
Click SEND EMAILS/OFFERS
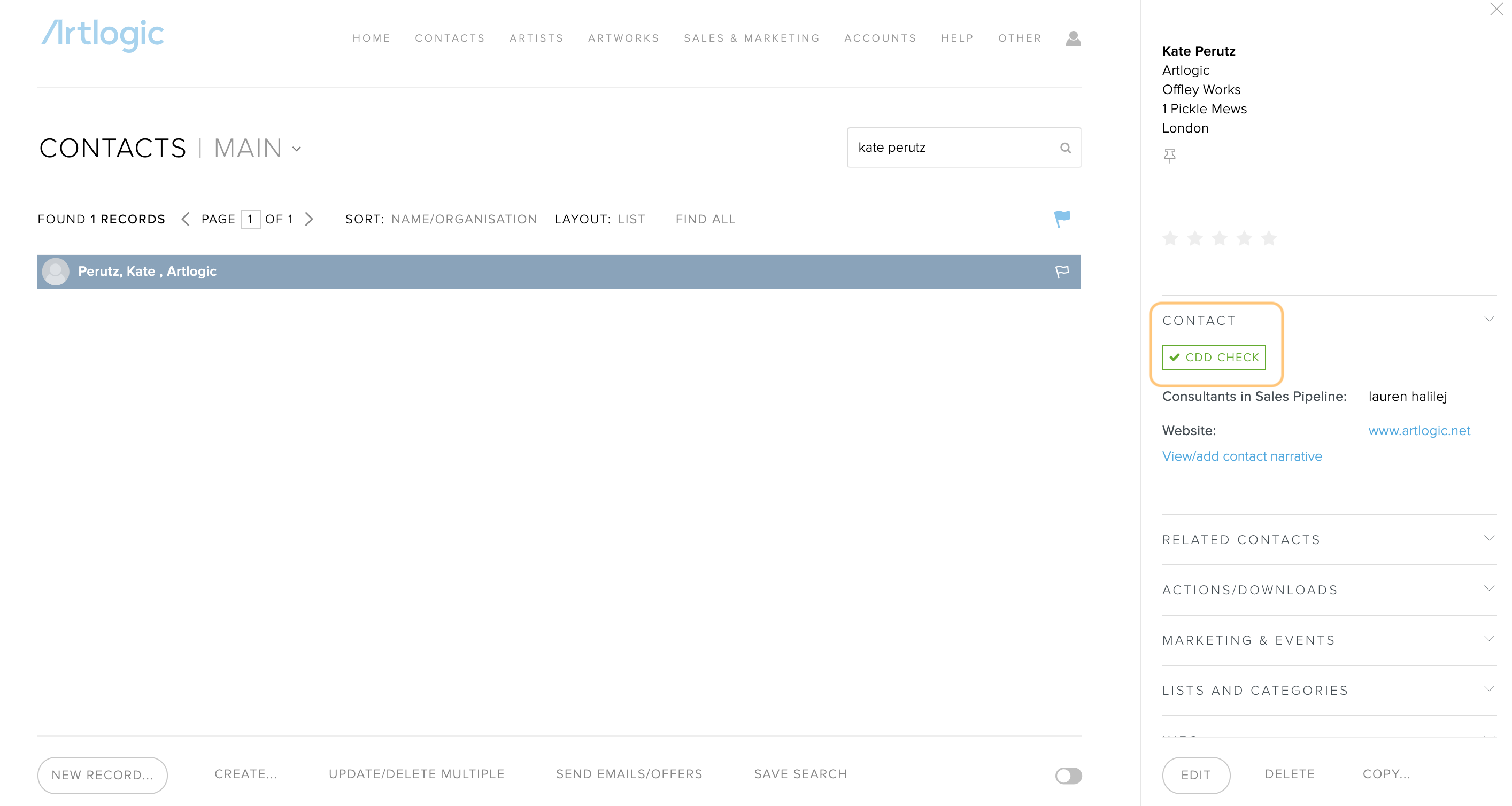[x=629, y=774]
